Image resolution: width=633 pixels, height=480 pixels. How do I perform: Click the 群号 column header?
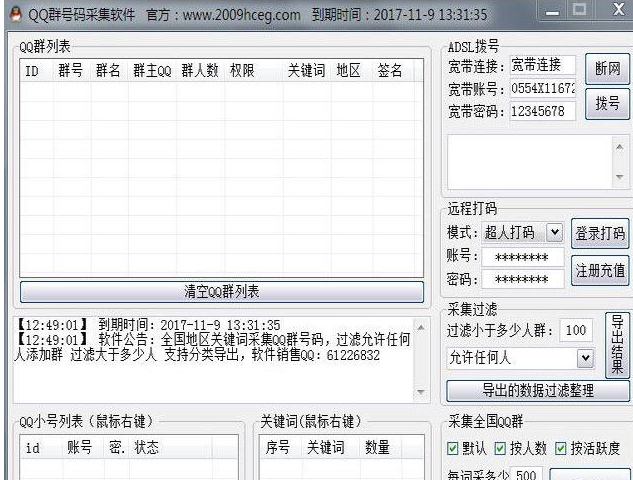click(72, 71)
